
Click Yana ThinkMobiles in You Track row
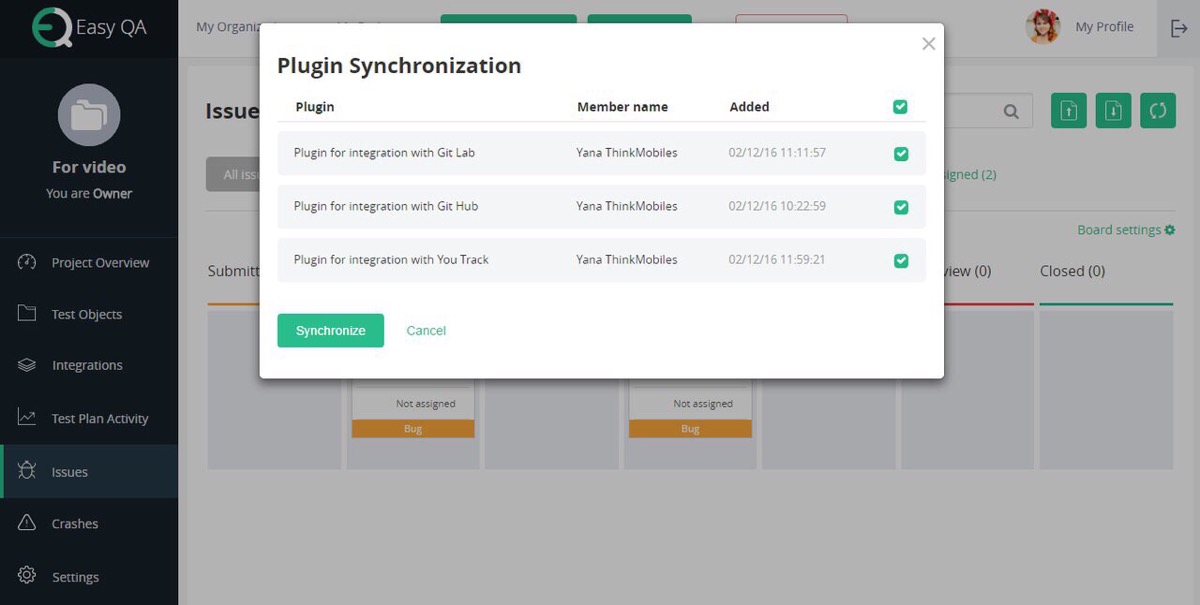[x=627, y=259]
